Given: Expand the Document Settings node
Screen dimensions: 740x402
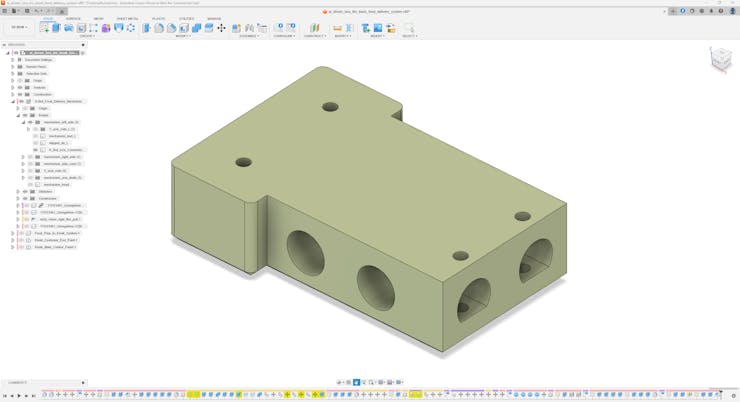Looking at the screenshot, I should [13, 60].
